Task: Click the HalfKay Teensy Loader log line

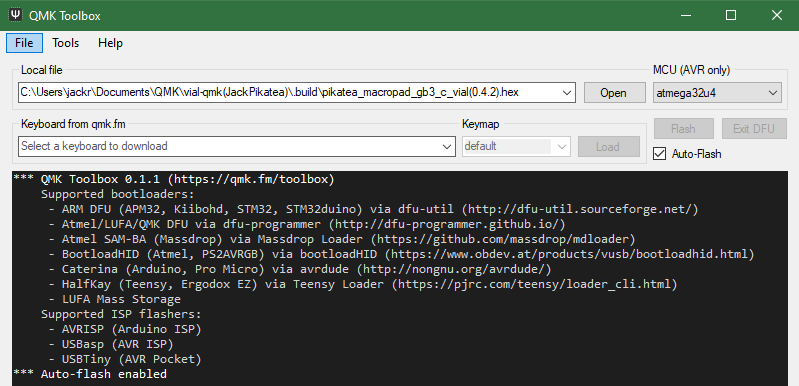Action: pos(363,284)
